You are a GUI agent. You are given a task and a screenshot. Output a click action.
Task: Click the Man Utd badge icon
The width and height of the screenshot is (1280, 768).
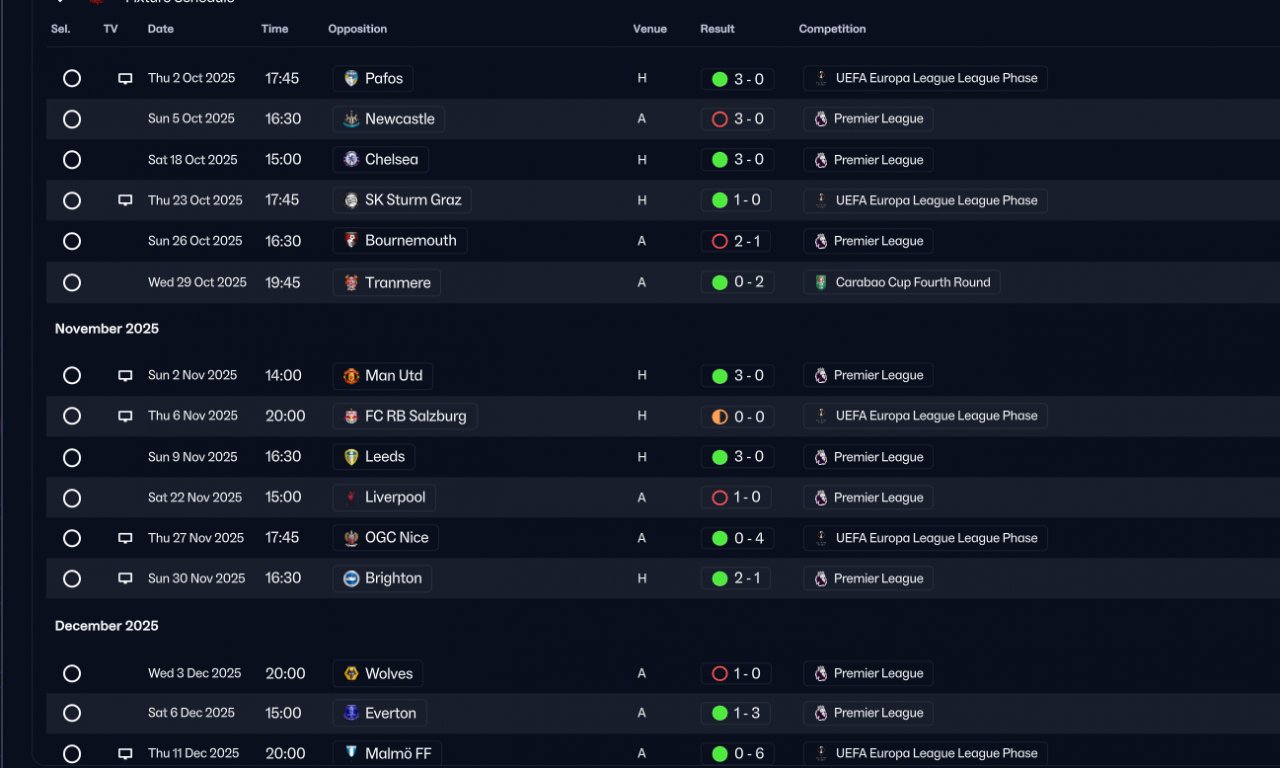click(x=351, y=376)
